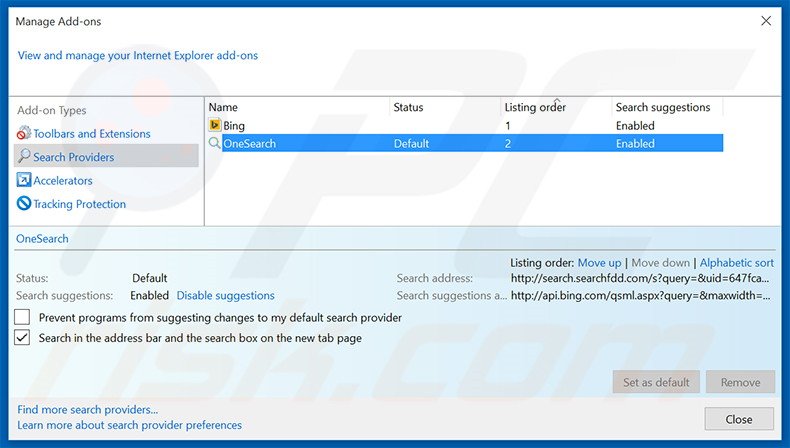Click Move up listing order link

coord(599,263)
